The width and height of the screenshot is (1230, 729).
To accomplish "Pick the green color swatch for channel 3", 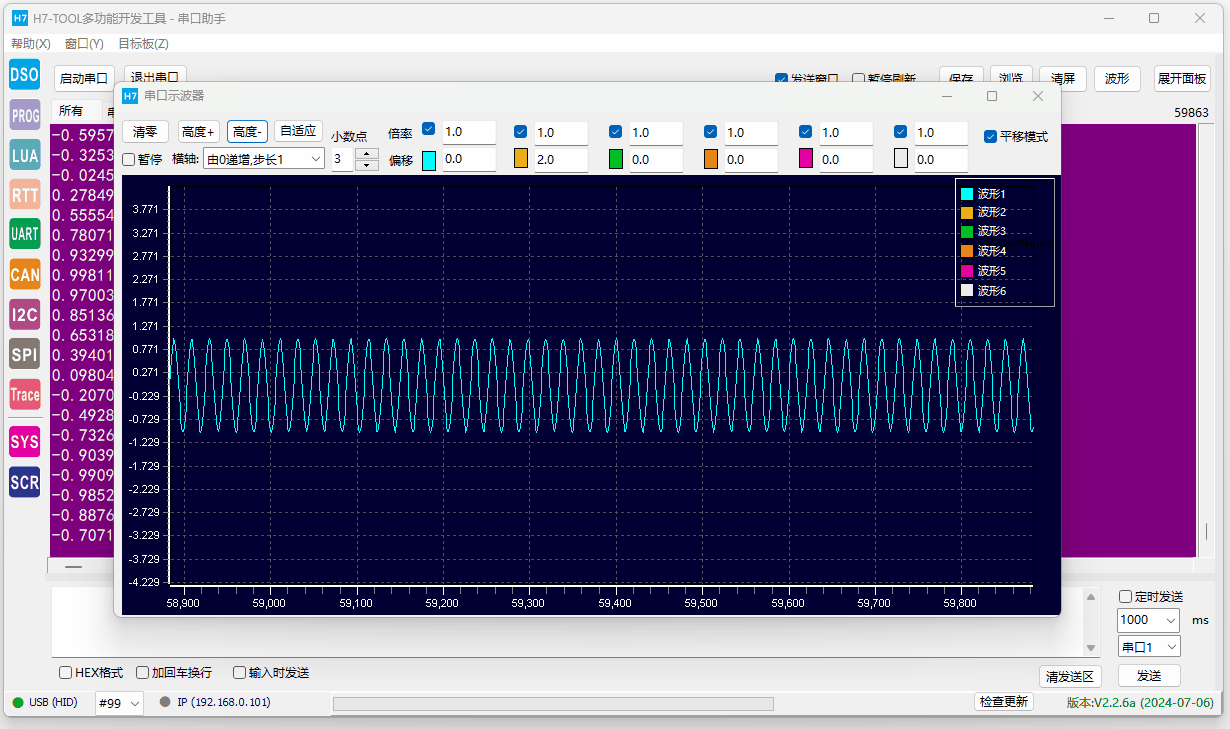I will (x=616, y=159).
